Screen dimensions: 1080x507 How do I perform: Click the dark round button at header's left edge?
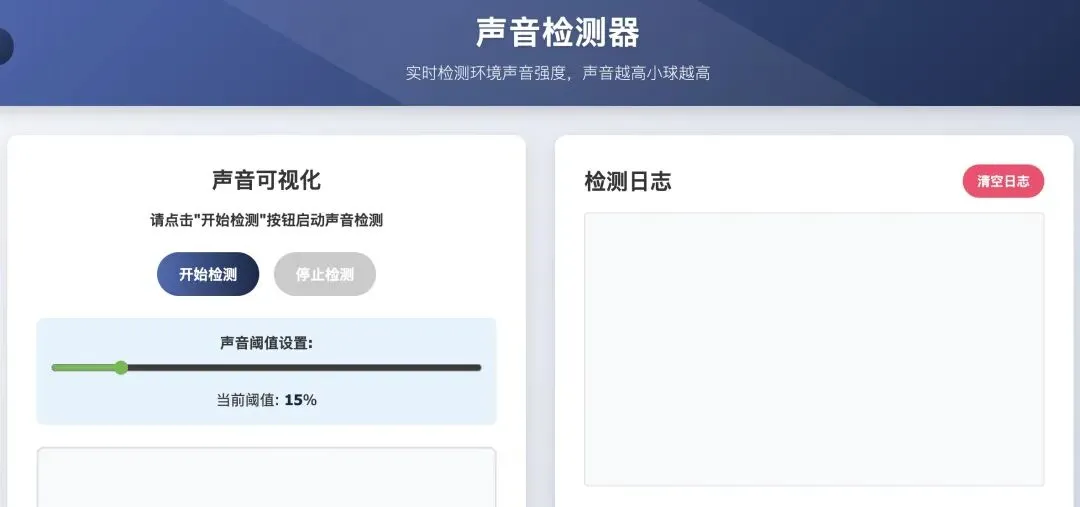click(x=5, y=46)
